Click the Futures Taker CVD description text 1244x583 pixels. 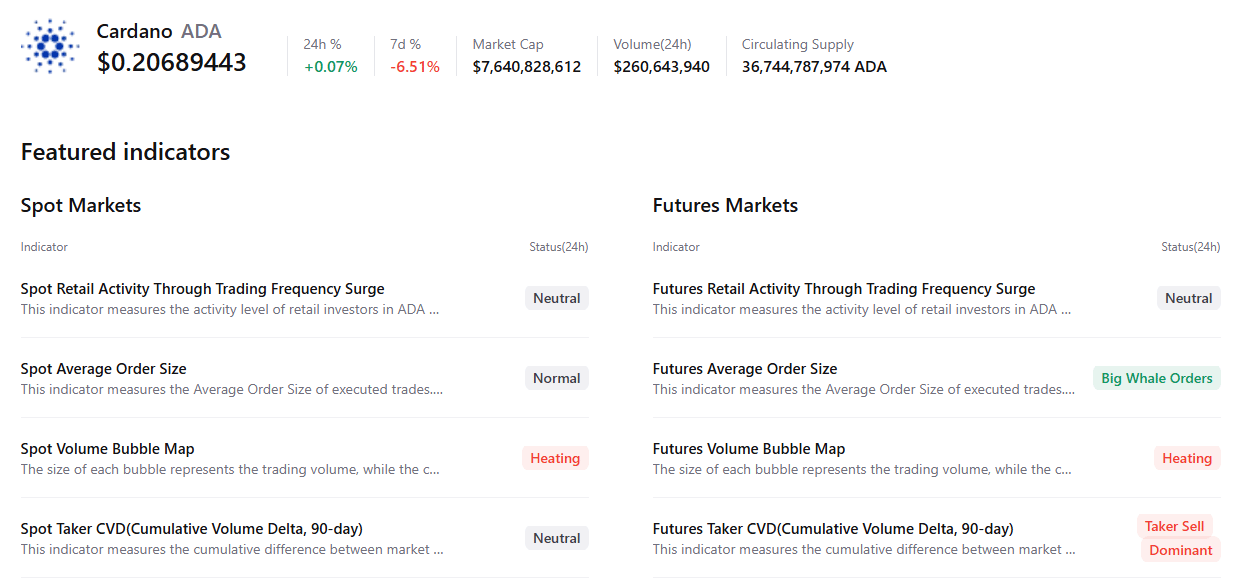(864, 550)
